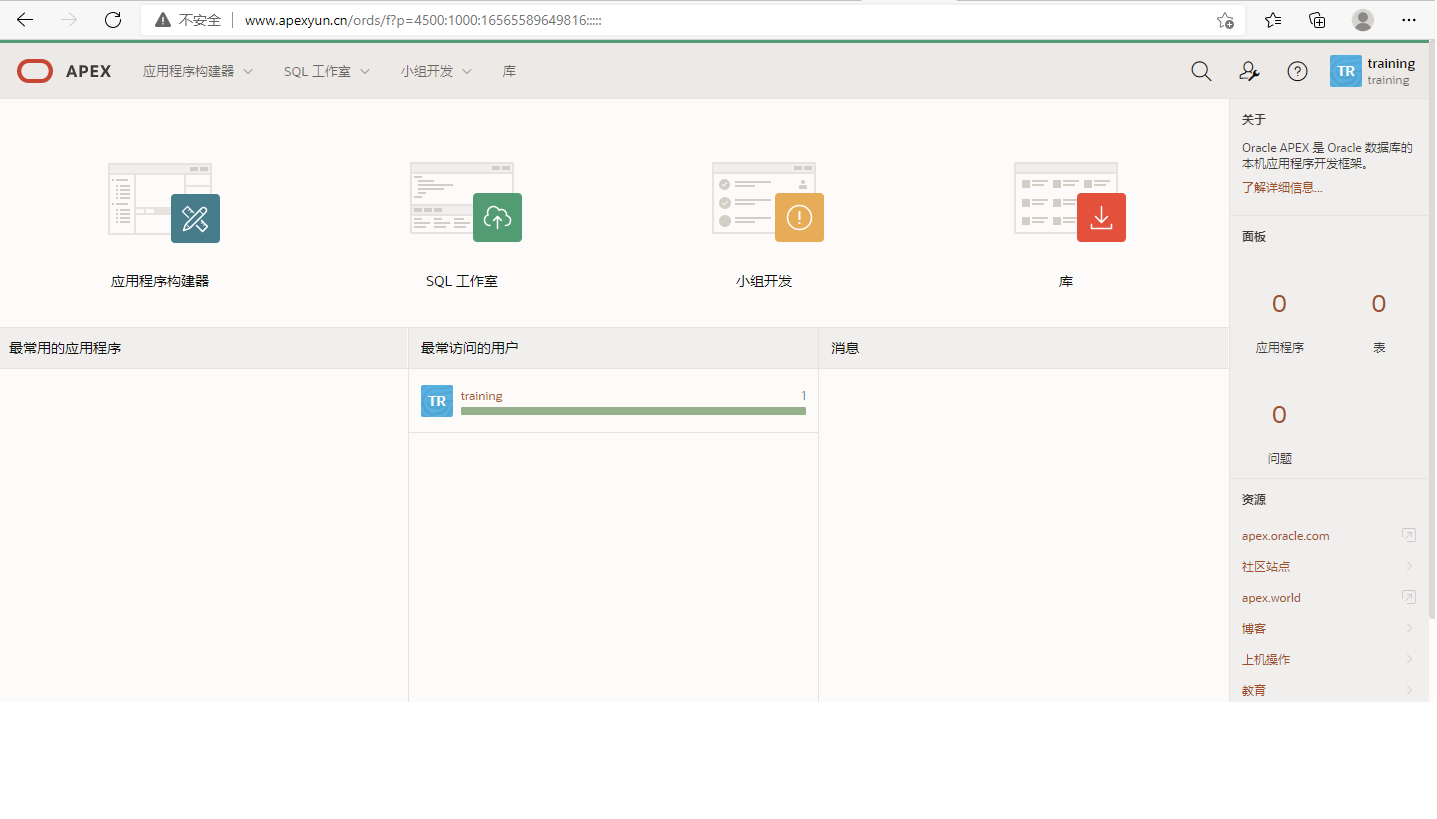The width and height of the screenshot is (1437, 819).
Task: Open the browser settings ellipsis menu
Action: click(x=1409, y=20)
